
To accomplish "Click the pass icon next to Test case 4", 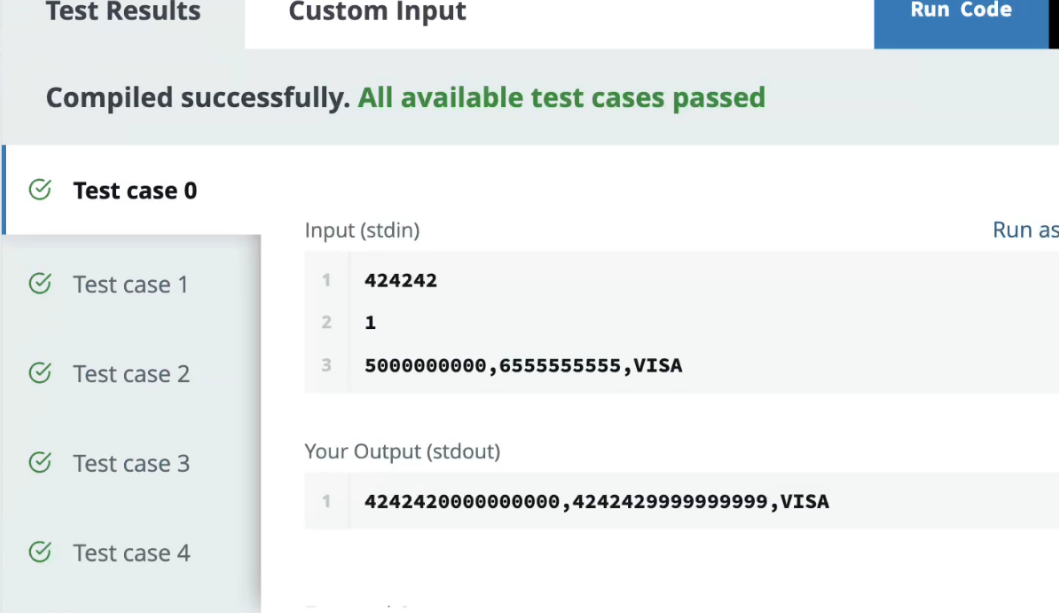I will (x=40, y=552).
